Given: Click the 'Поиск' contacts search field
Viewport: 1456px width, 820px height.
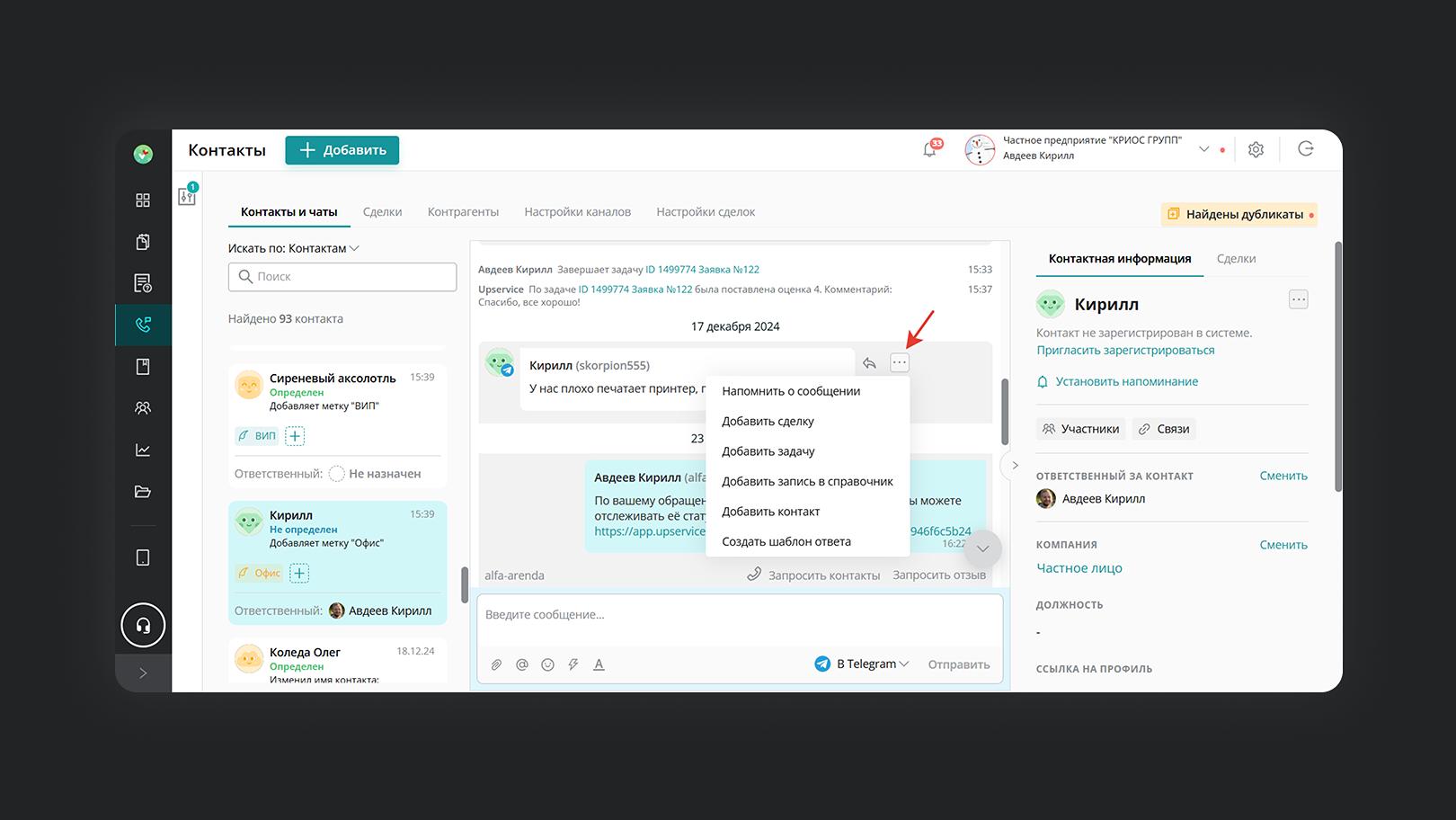Looking at the screenshot, I should 342,277.
